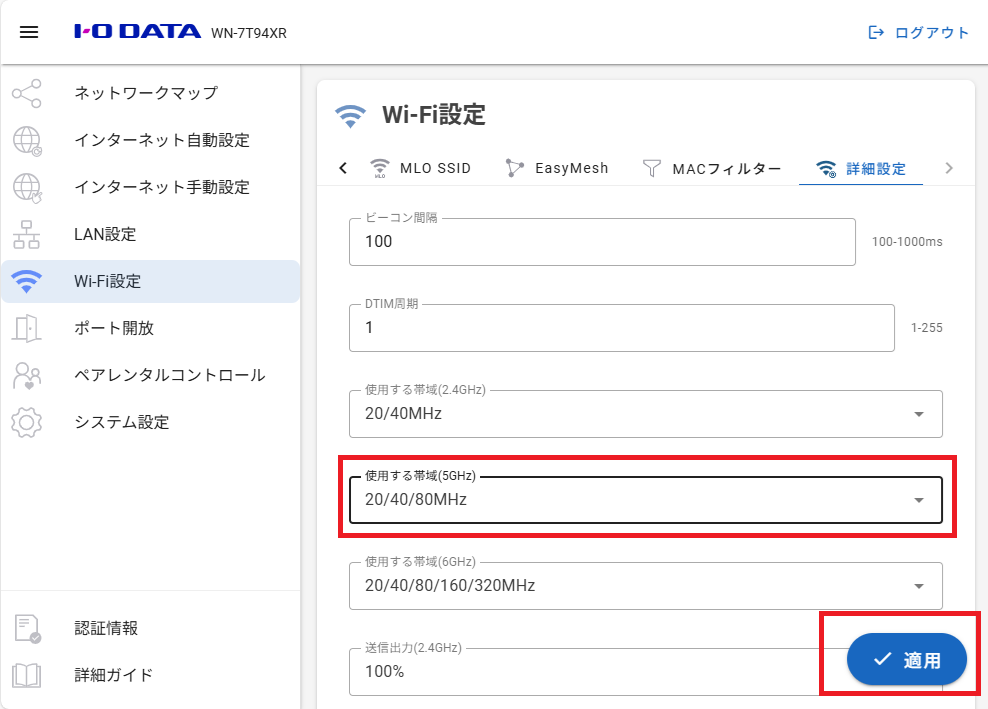The height and width of the screenshot is (709, 988).
Task: Switch to the MACフィルター tab
Action: coord(713,168)
